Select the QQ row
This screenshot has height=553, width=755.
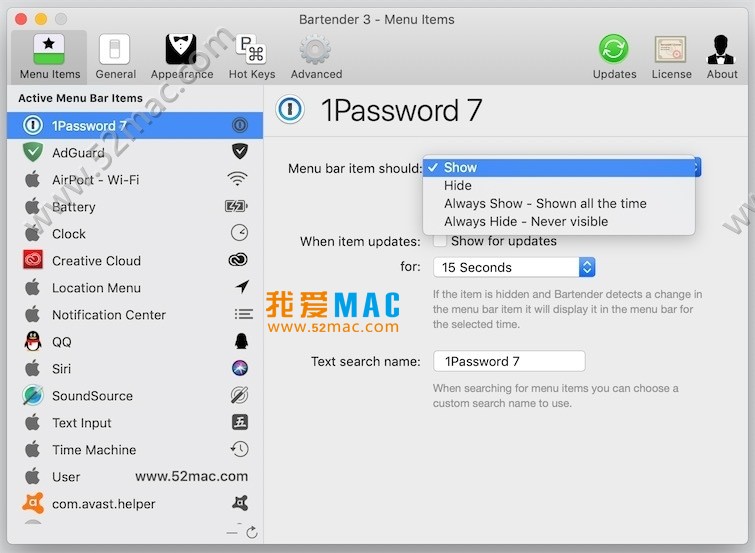135,342
